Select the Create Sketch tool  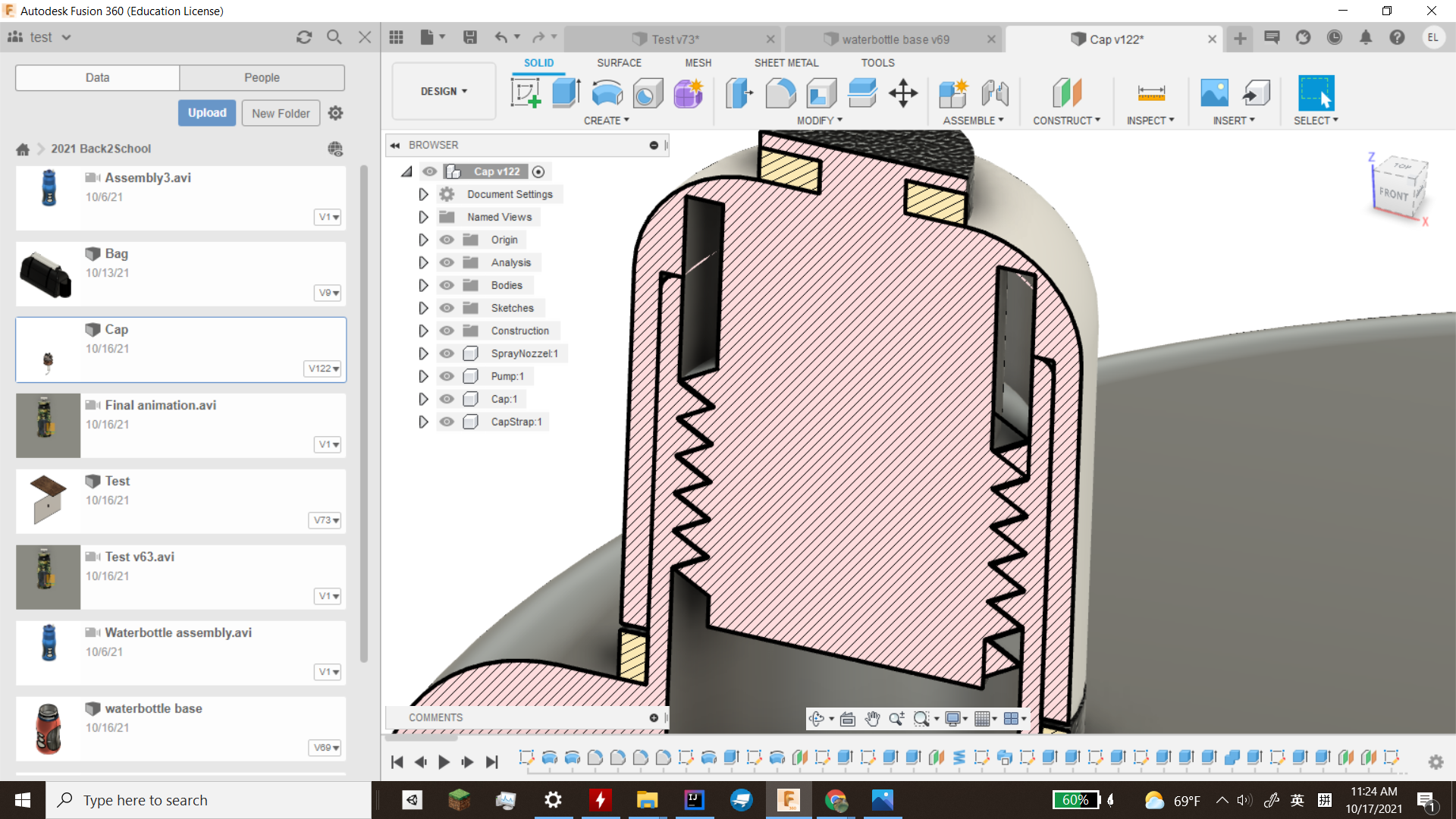(526, 93)
